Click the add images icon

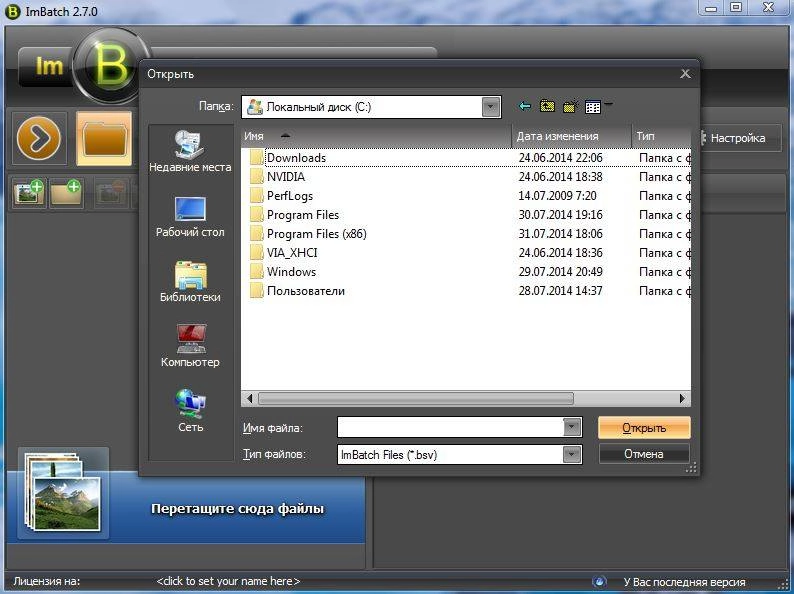[x=29, y=193]
